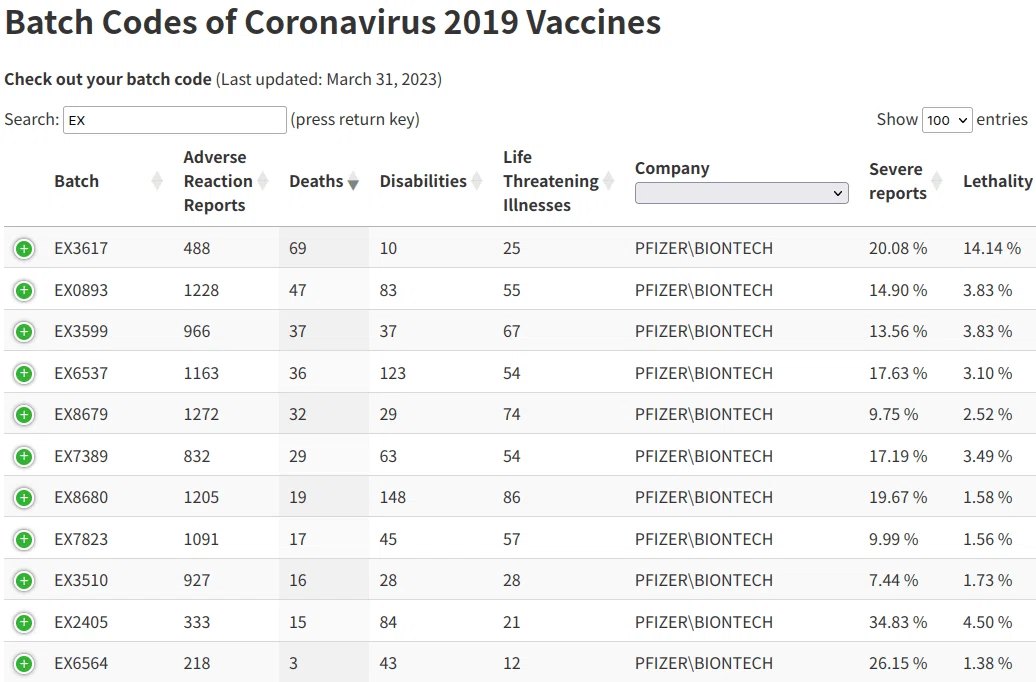Sort table by Disabilities column
Image resolution: width=1036 pixels, height=682 pixels.
tap(431, 181)
